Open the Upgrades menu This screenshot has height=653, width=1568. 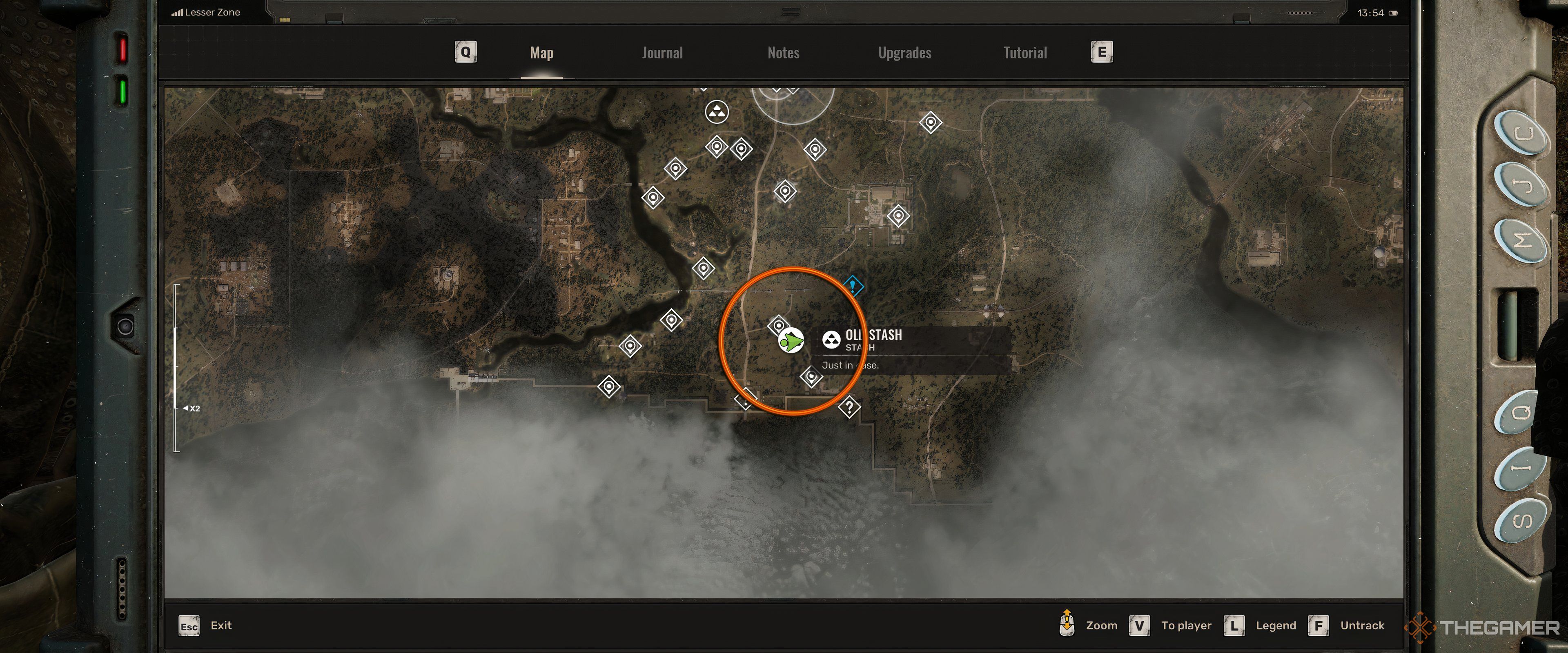904,52
